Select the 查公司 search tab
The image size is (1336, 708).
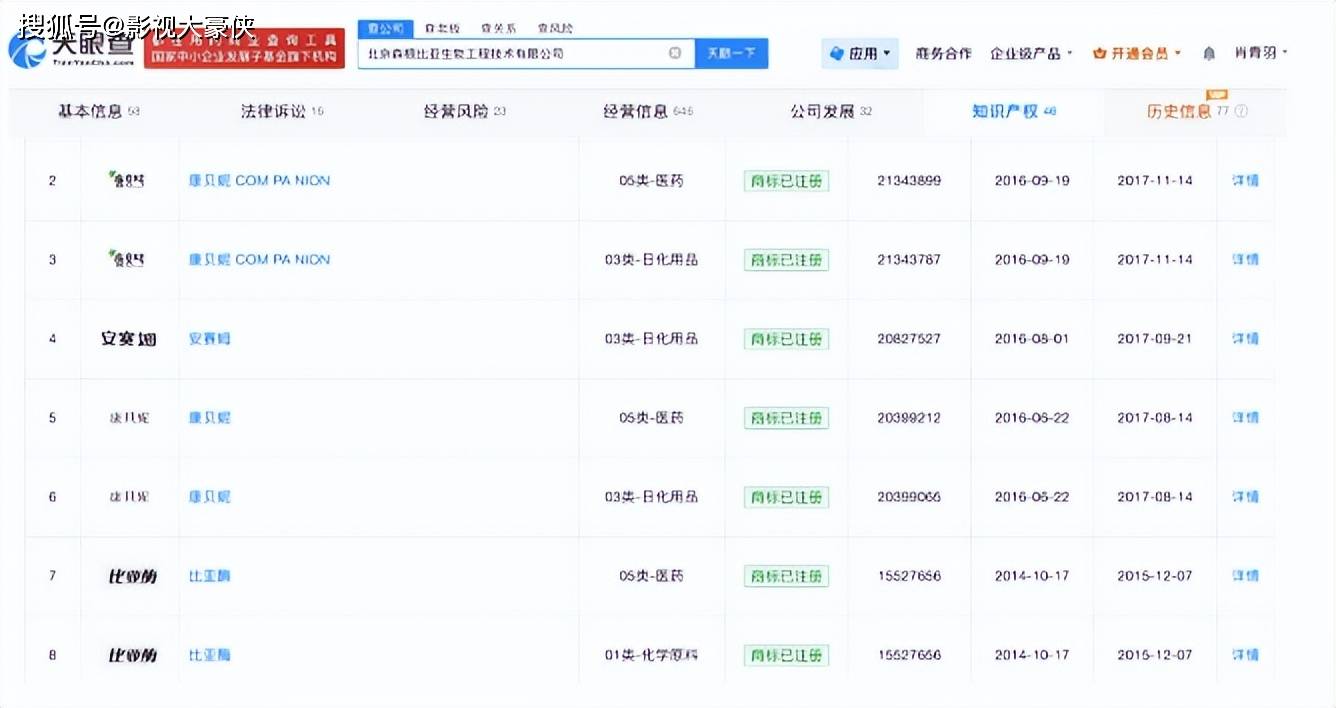click(x=384, y=28)
